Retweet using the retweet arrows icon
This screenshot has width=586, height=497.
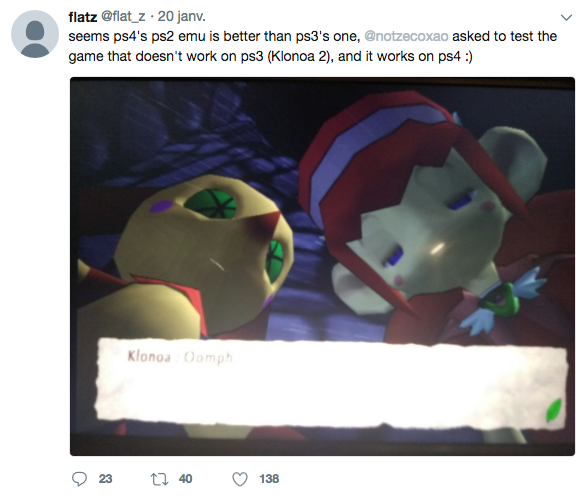pos(159,479)
